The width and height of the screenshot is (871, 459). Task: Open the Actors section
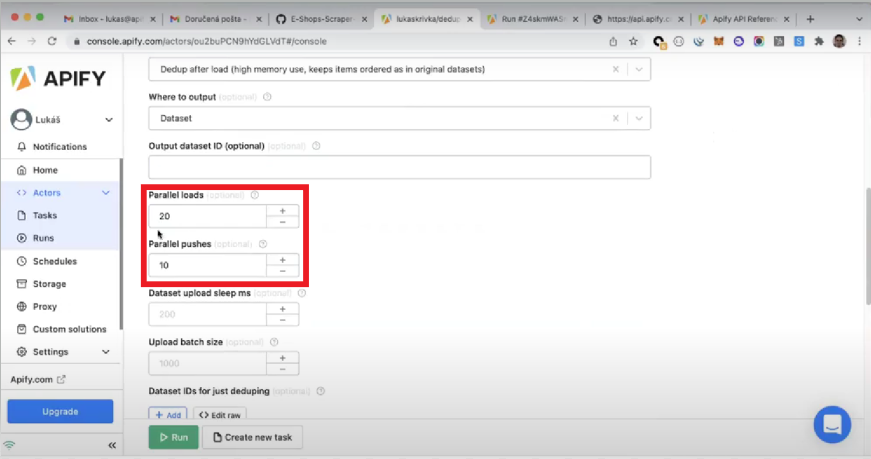tap(47, 193)
